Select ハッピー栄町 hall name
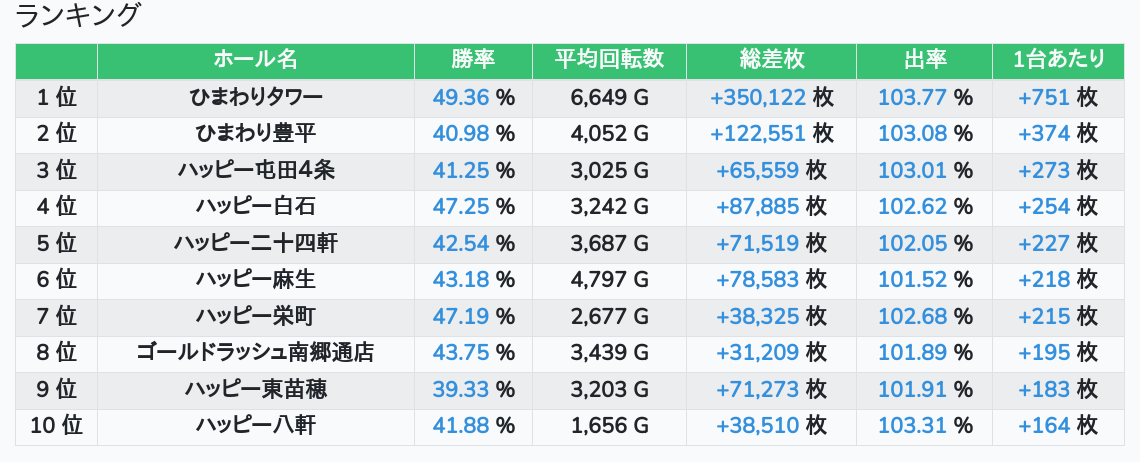The width and height of the screenshot is (1140, 462). tap(255, 316)
